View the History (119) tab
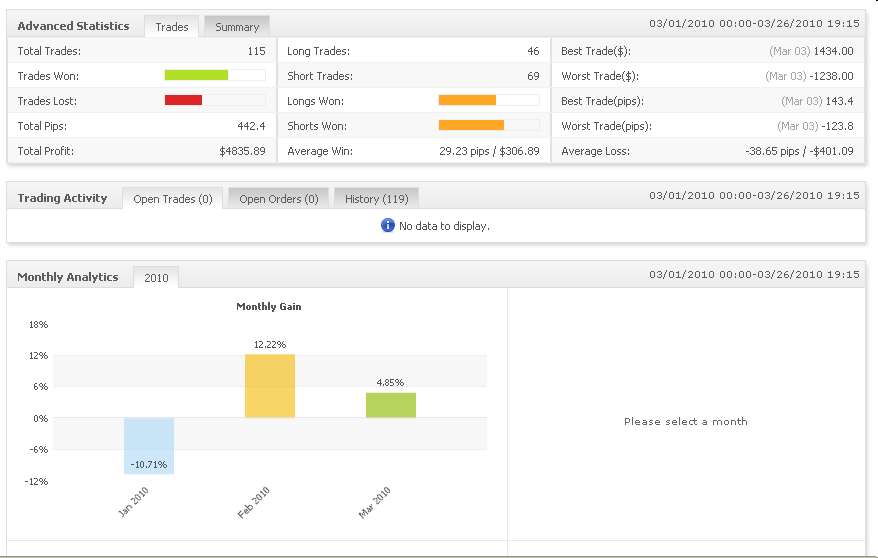878x558 pixels. click(376, 199)
